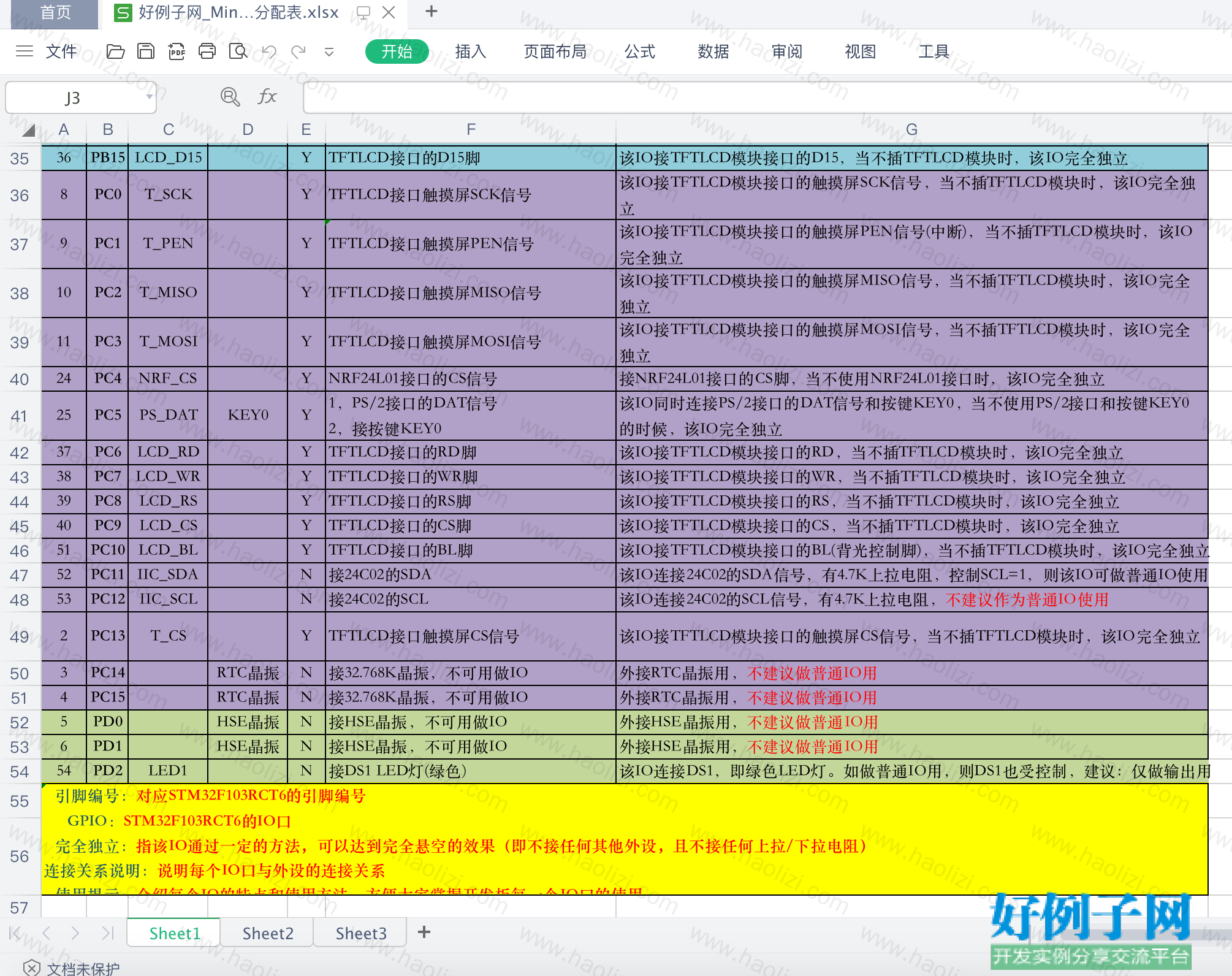Open the 文件 menu

61,51
